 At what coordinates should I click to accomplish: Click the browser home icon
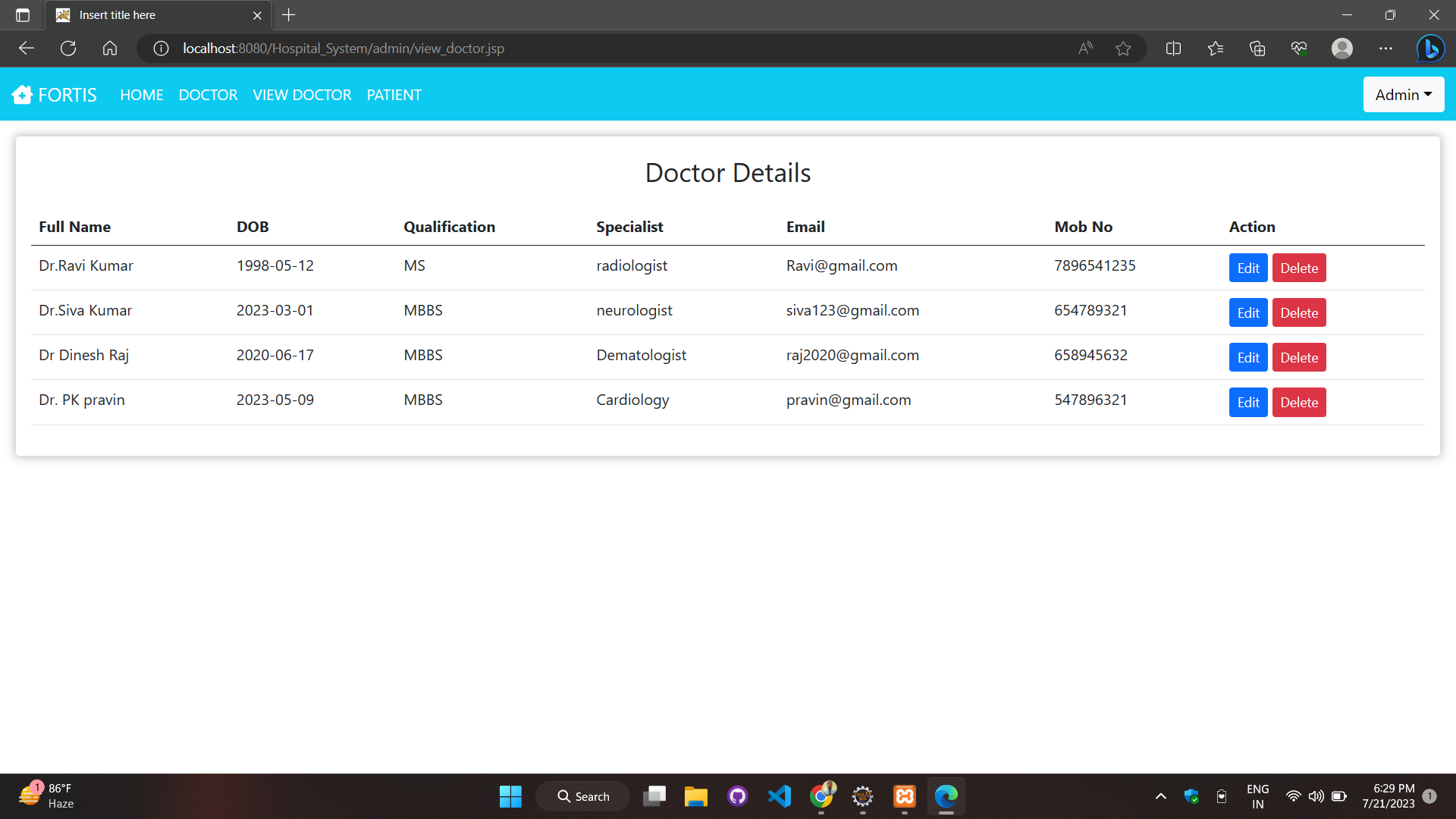click(x=109, y=48)
